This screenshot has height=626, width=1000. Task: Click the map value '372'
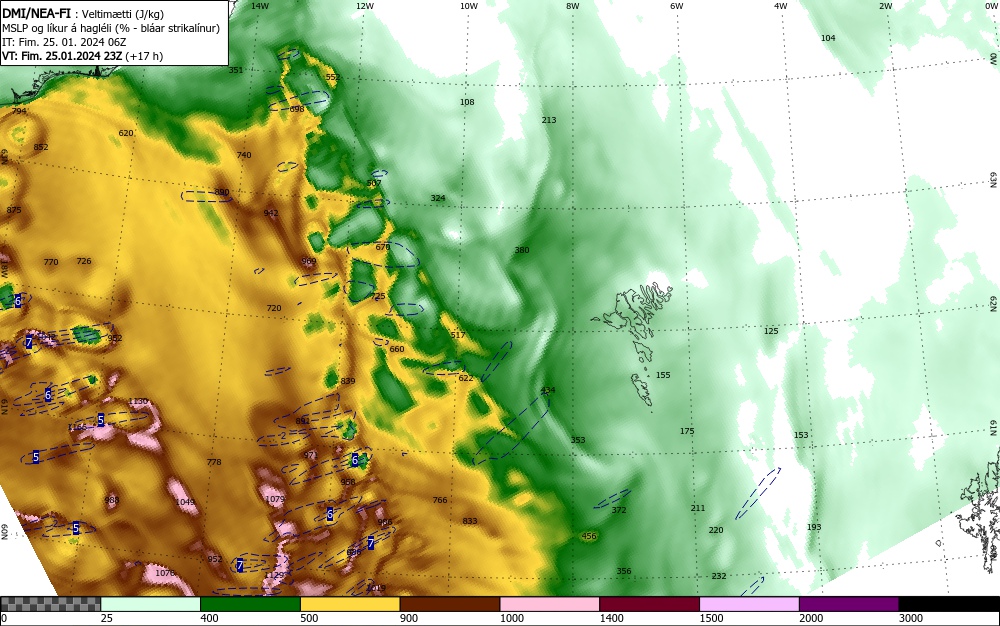(x=619, y=510)
